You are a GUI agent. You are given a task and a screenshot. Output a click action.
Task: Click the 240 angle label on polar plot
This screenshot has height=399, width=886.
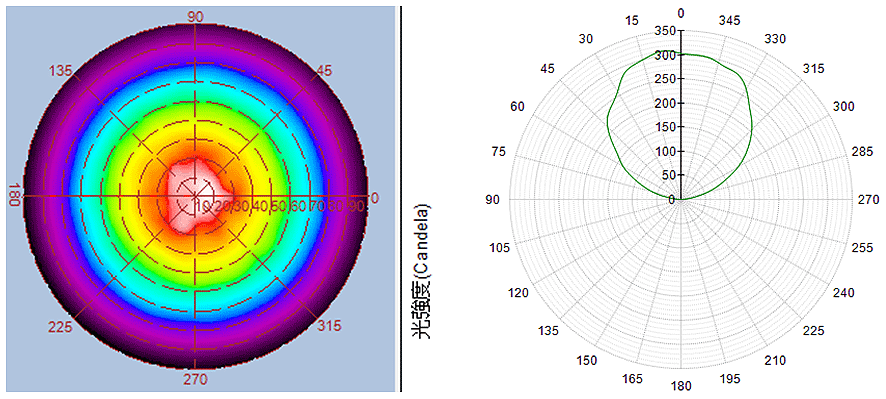pyautogui.click(x=846, y=293)
